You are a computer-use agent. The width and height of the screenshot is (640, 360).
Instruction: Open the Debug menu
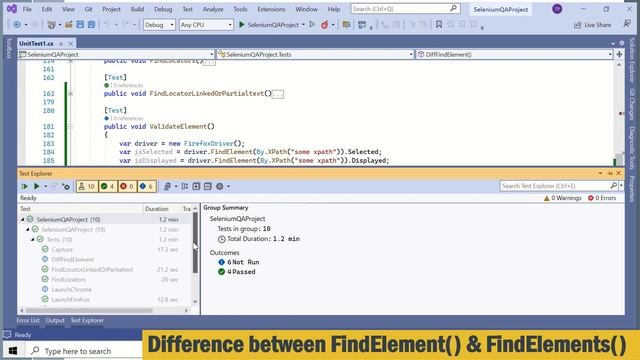click(163, 9)
